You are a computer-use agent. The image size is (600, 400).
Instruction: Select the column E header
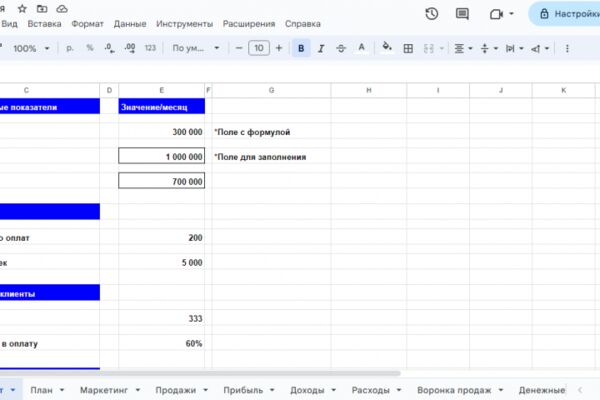coord(161,90)
